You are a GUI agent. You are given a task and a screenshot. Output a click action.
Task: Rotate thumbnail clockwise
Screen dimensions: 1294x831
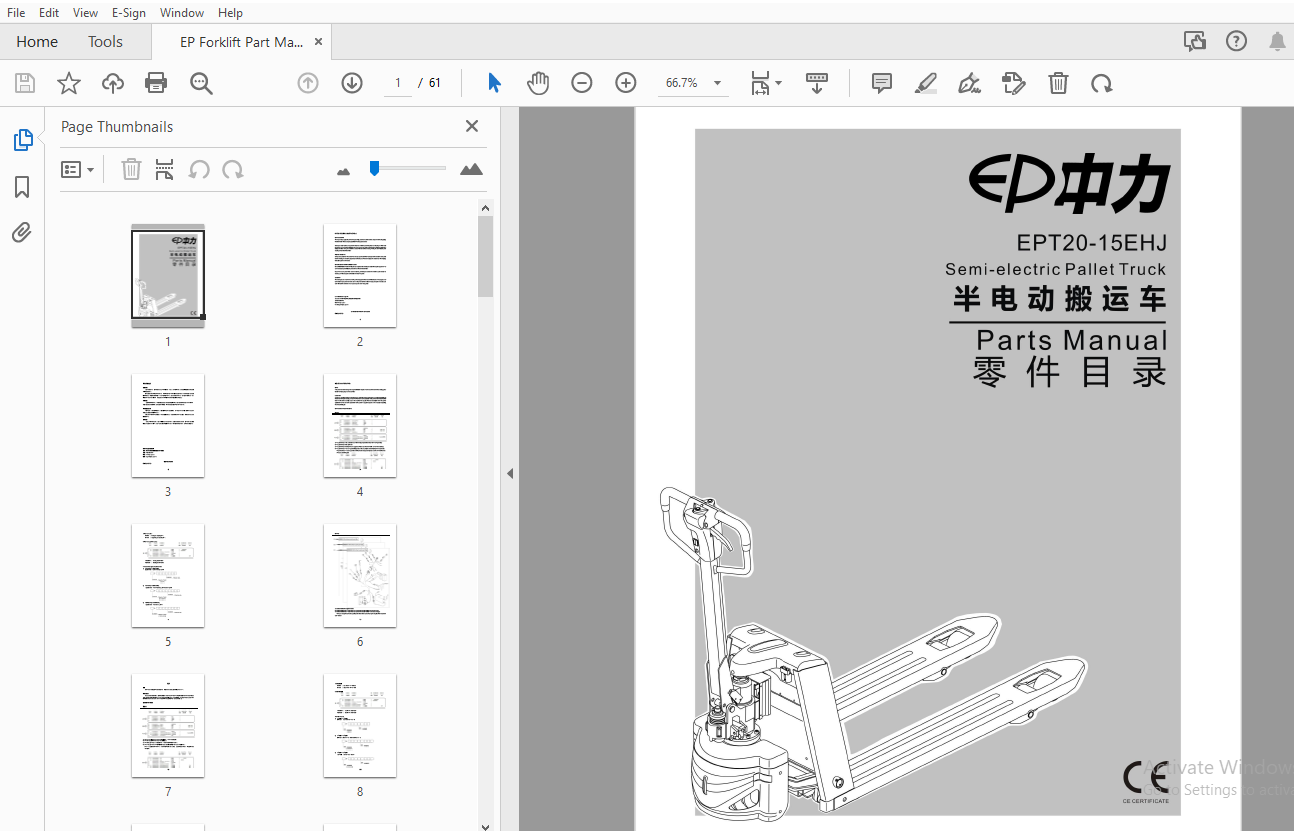233,169
